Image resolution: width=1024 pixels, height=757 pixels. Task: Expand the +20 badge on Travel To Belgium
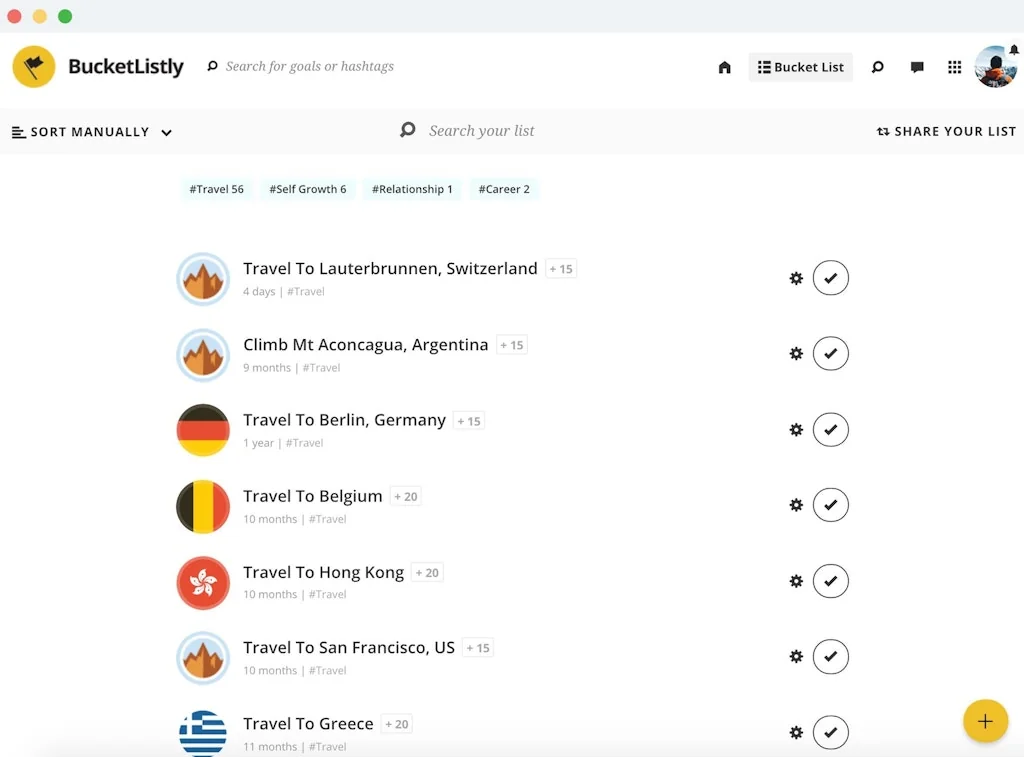pyautogui.click(x=405, y=495)
